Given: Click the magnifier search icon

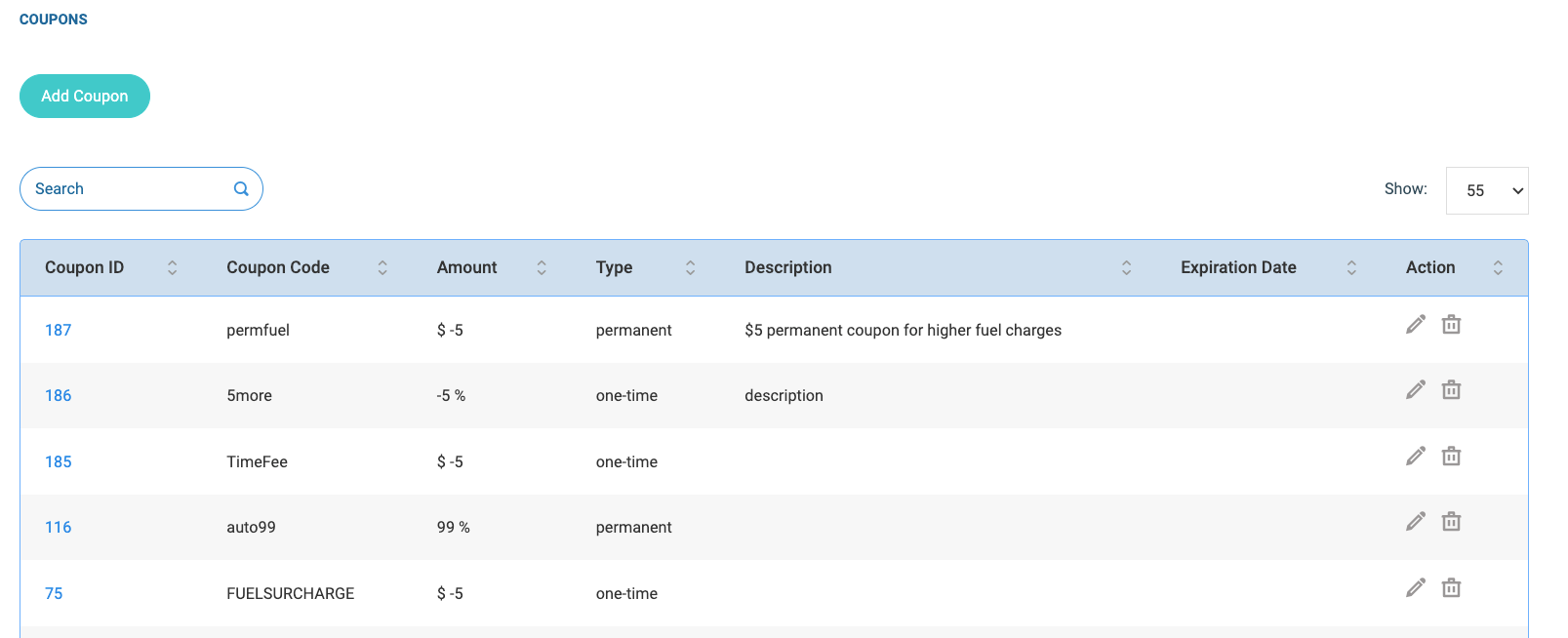Looking at the screenshot, I should click(241, 189).
